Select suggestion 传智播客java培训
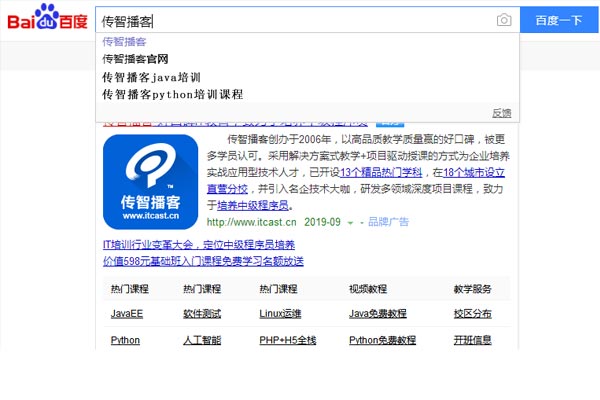Viewport: 600px width, 400px height. [x=150, y=77]
